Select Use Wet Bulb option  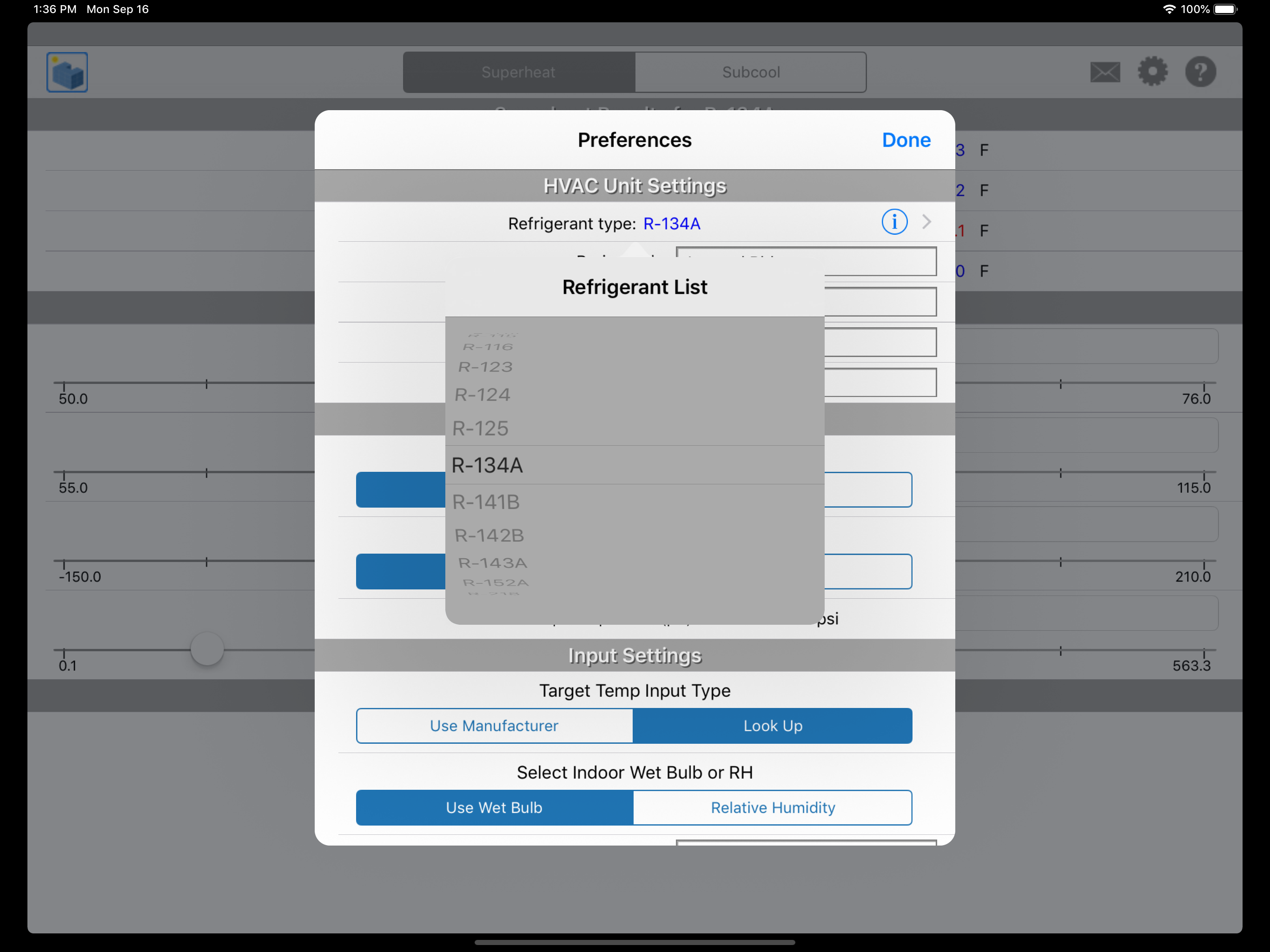click(x=494, y=807)
